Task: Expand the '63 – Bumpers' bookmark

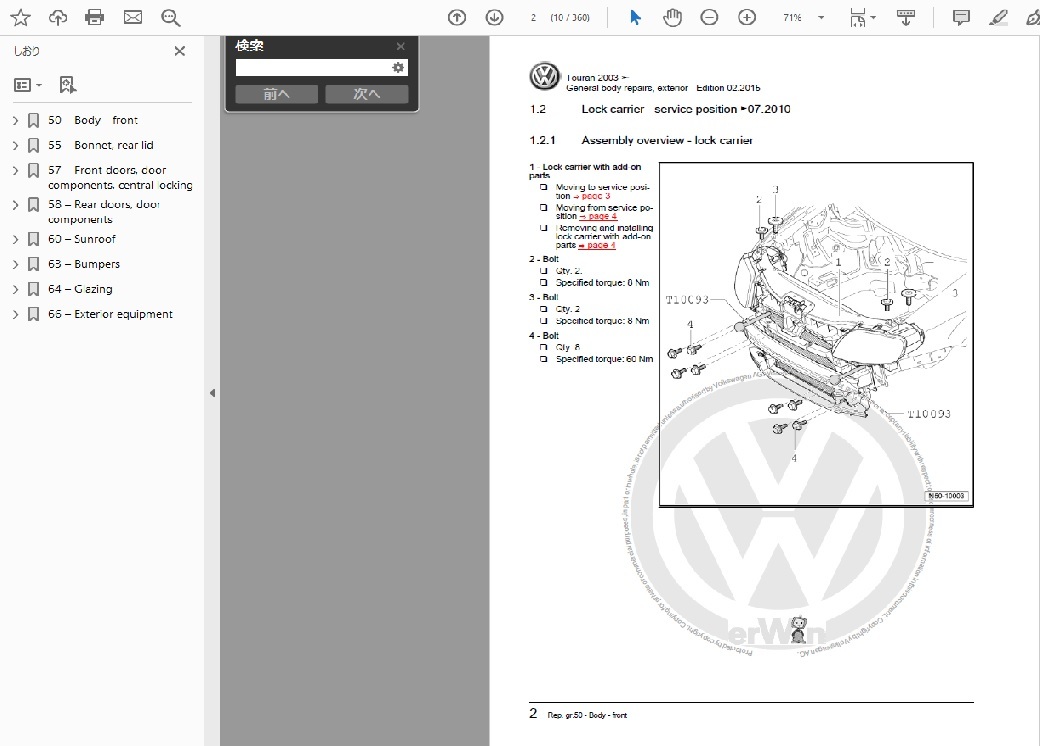Action: pos(16,264)
